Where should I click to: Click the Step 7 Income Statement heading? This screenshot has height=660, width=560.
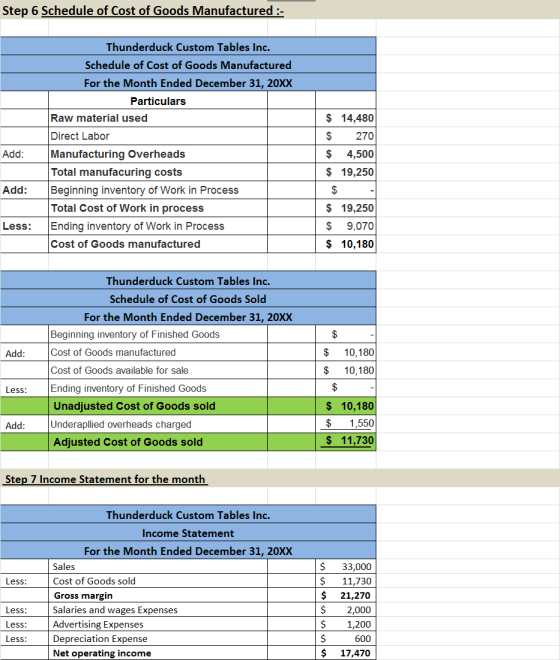point(105,479)
